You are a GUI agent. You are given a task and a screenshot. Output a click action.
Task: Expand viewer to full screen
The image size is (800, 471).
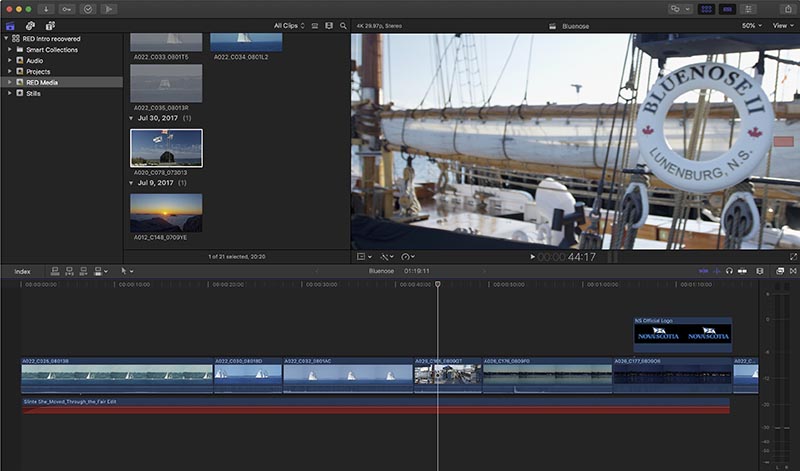tap(793, 257)
